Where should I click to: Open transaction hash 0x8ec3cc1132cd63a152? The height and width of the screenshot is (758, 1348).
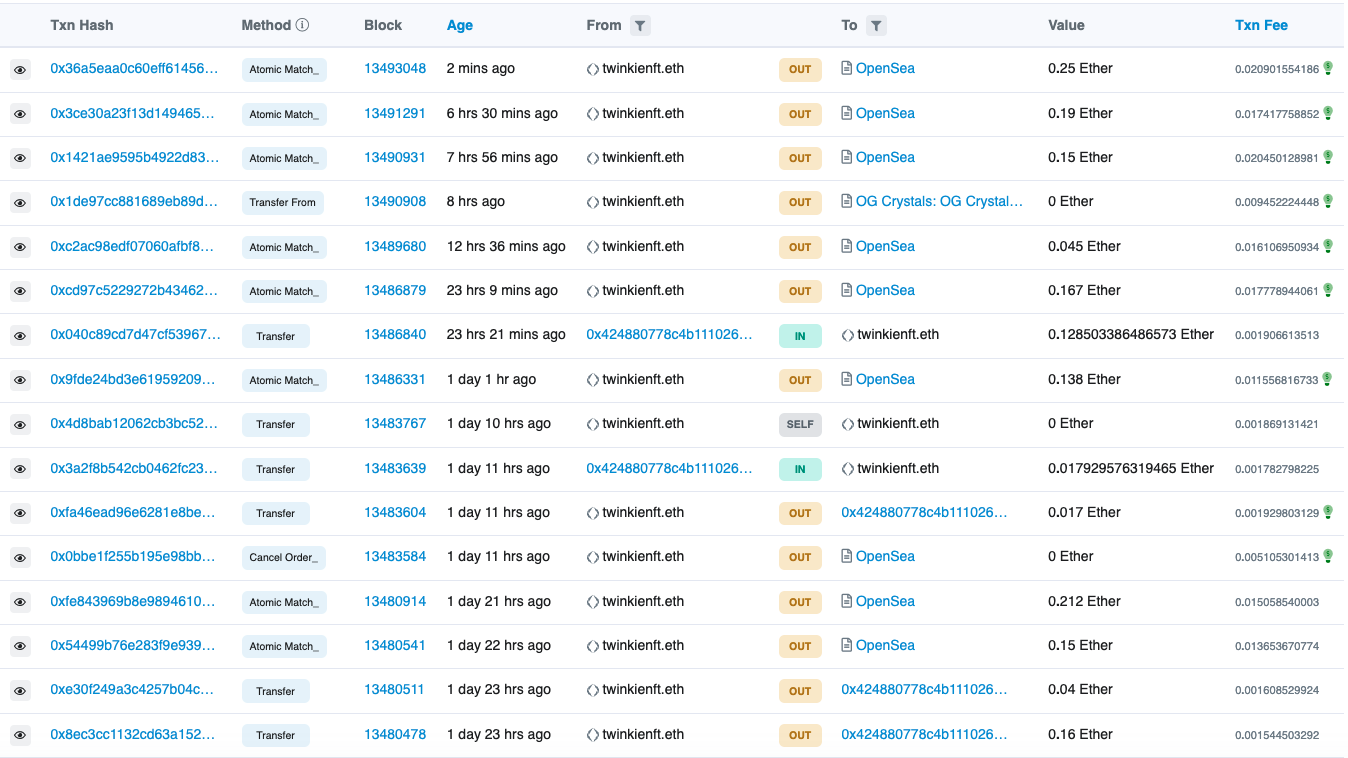[133, 734]
